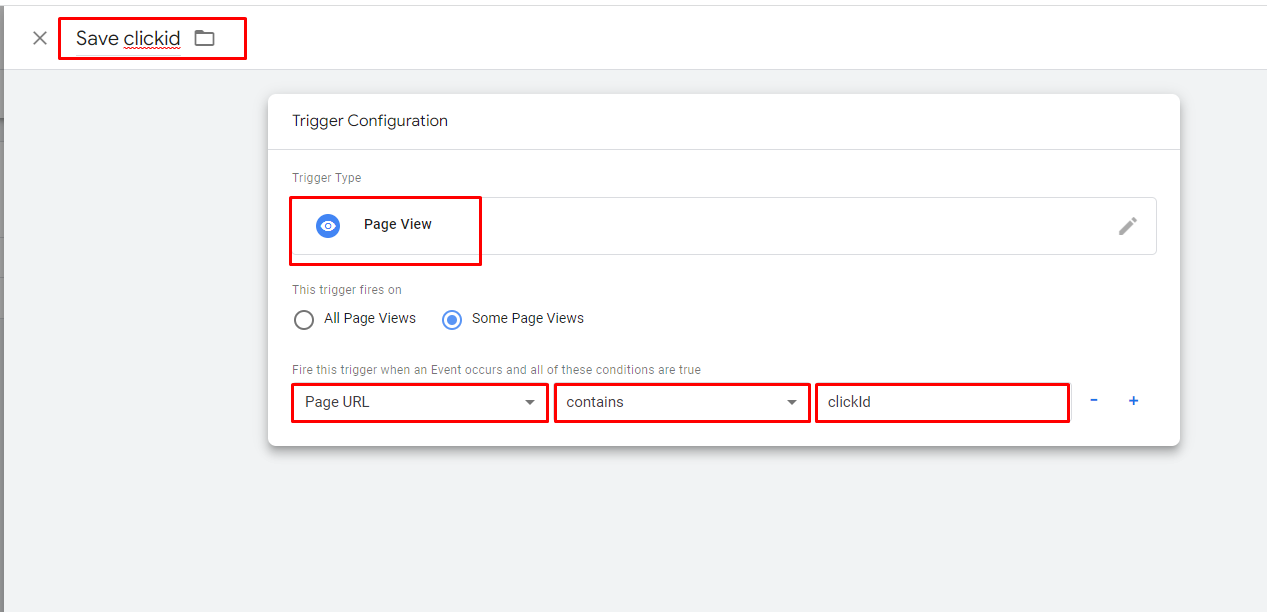Edit the trigger type using the pencil icon

1128,226
